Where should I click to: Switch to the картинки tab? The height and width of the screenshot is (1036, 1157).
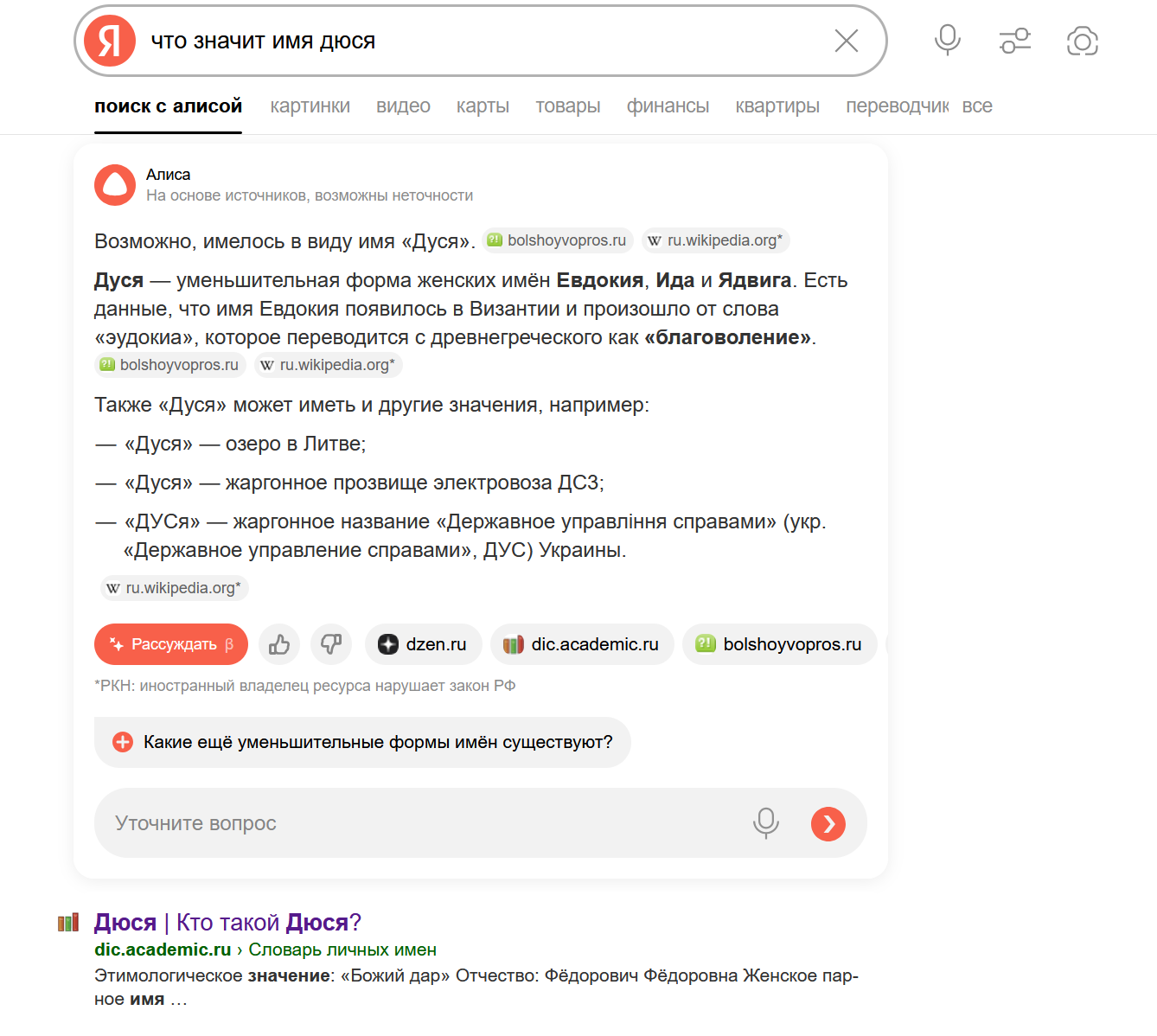[x=310, y=106]
